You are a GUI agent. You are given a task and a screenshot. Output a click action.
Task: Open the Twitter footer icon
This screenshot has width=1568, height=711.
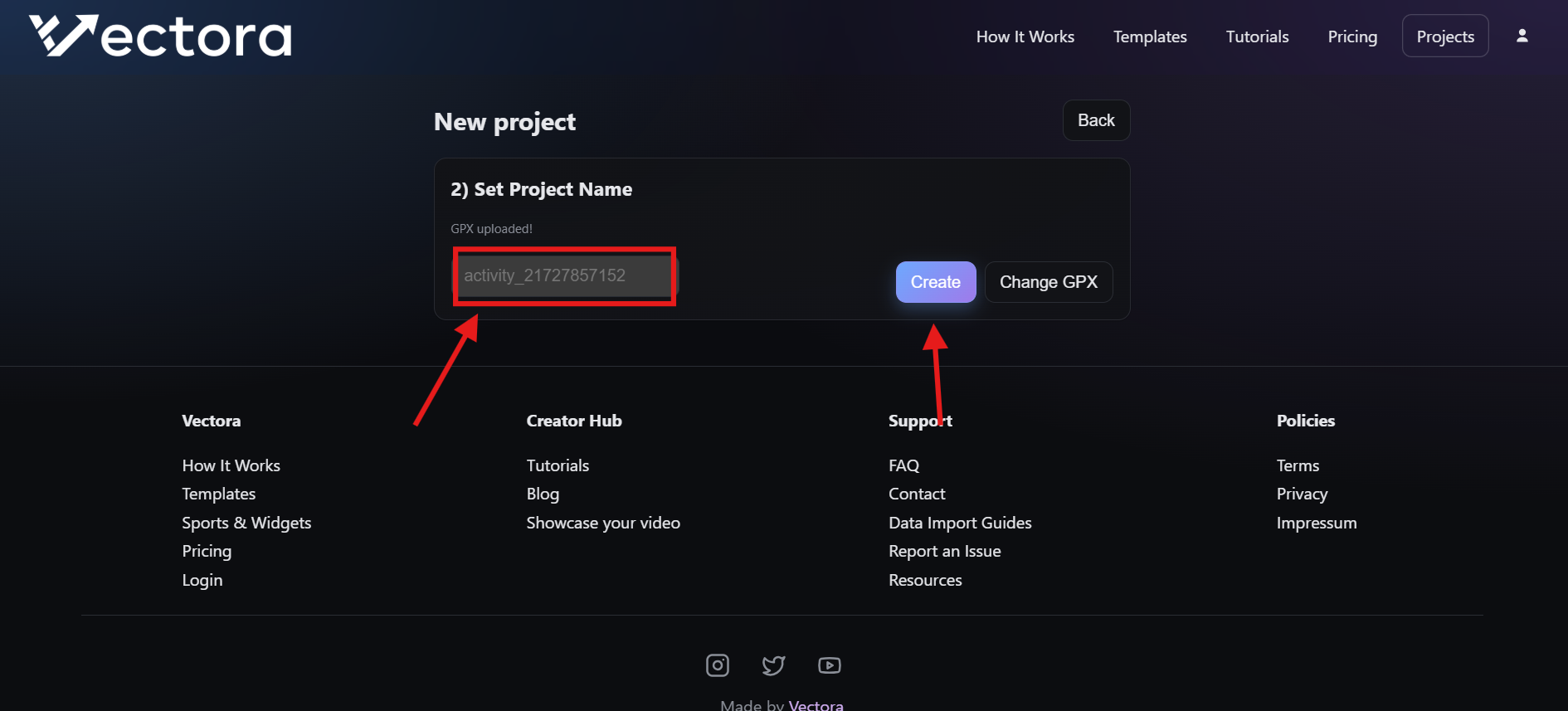point(773,665)
